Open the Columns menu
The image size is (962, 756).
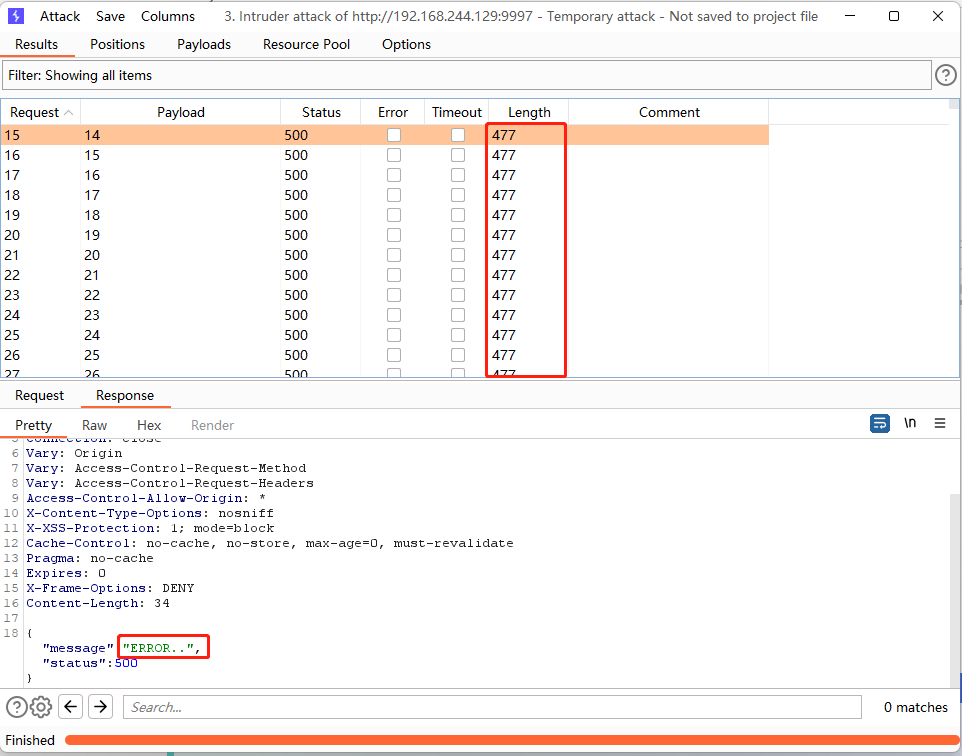point(168,16)
